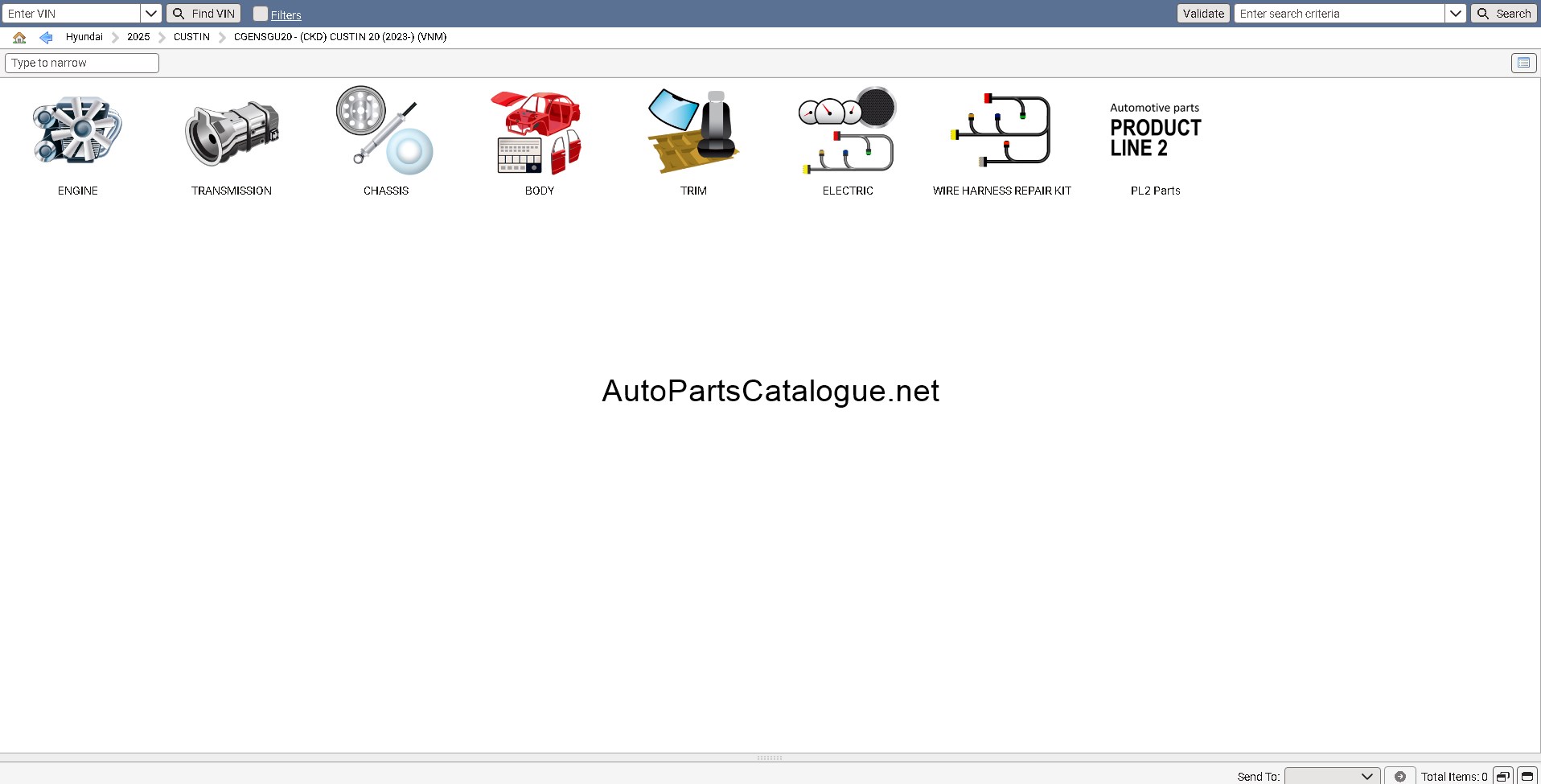Open the PL2 Parts product line
The width and height of the screenshot is (1541, 784).
point(1155,131)
